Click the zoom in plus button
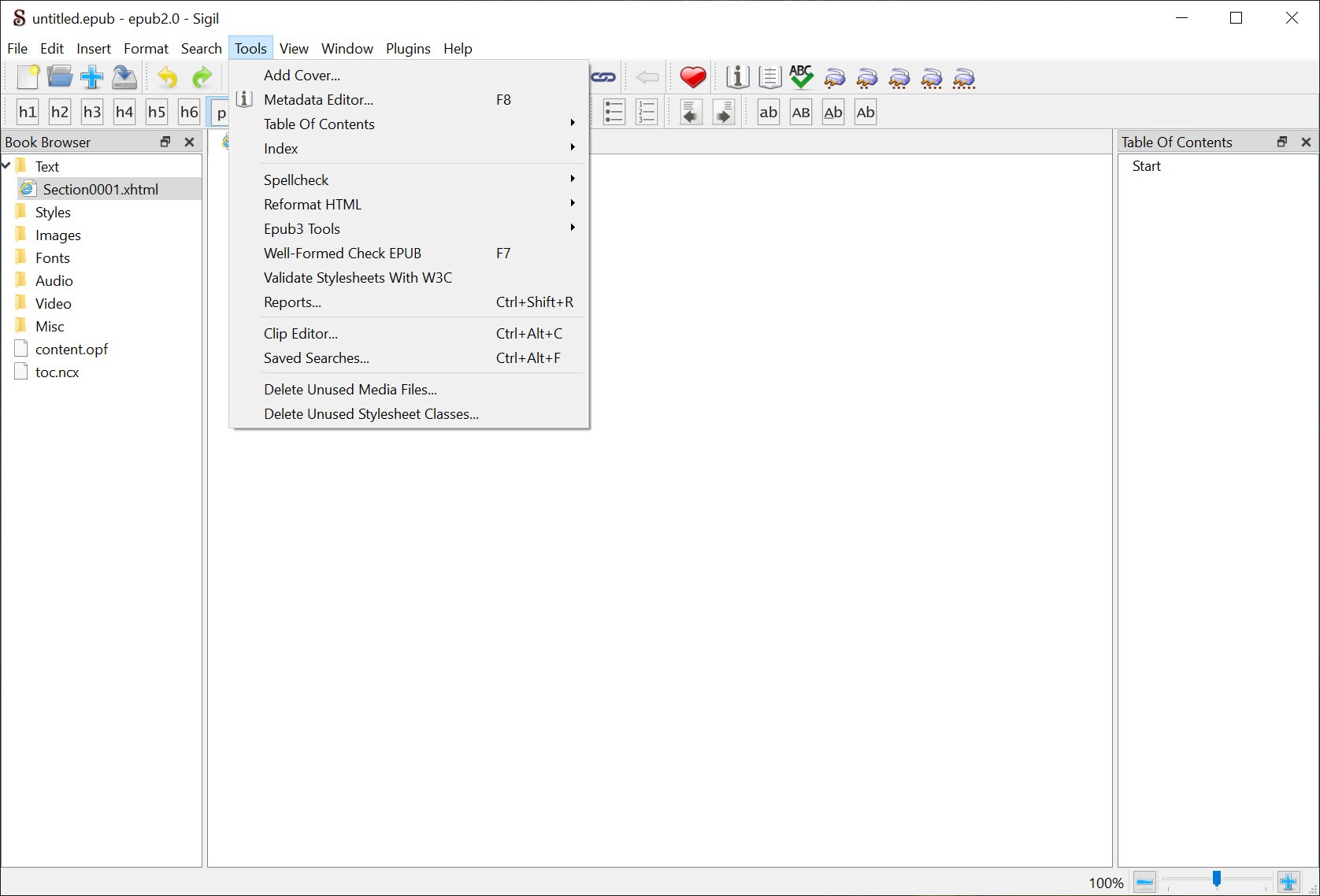1320x896 pixels. [1288, 882]
